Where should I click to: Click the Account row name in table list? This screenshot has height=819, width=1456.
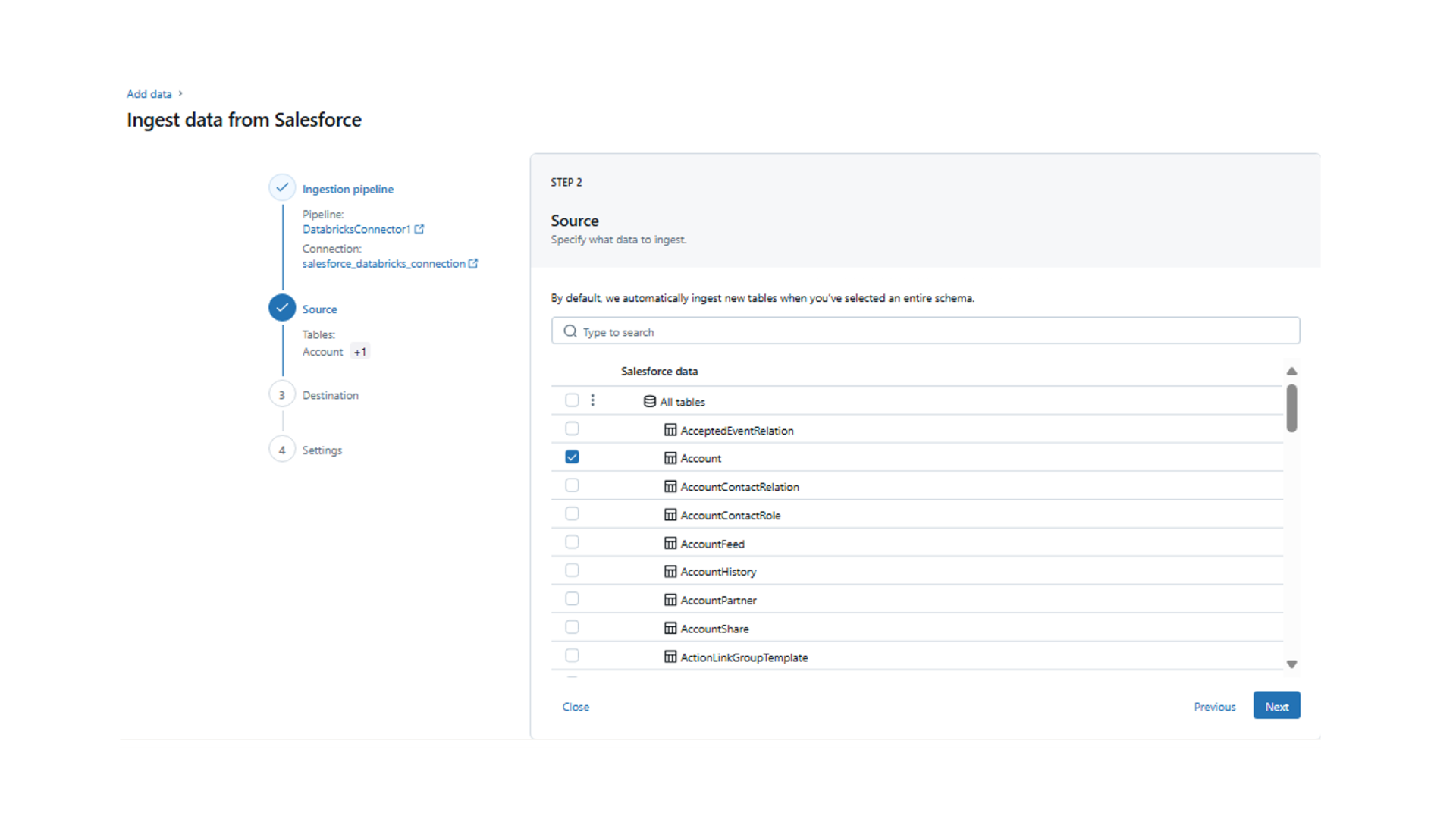click(701, 459)
